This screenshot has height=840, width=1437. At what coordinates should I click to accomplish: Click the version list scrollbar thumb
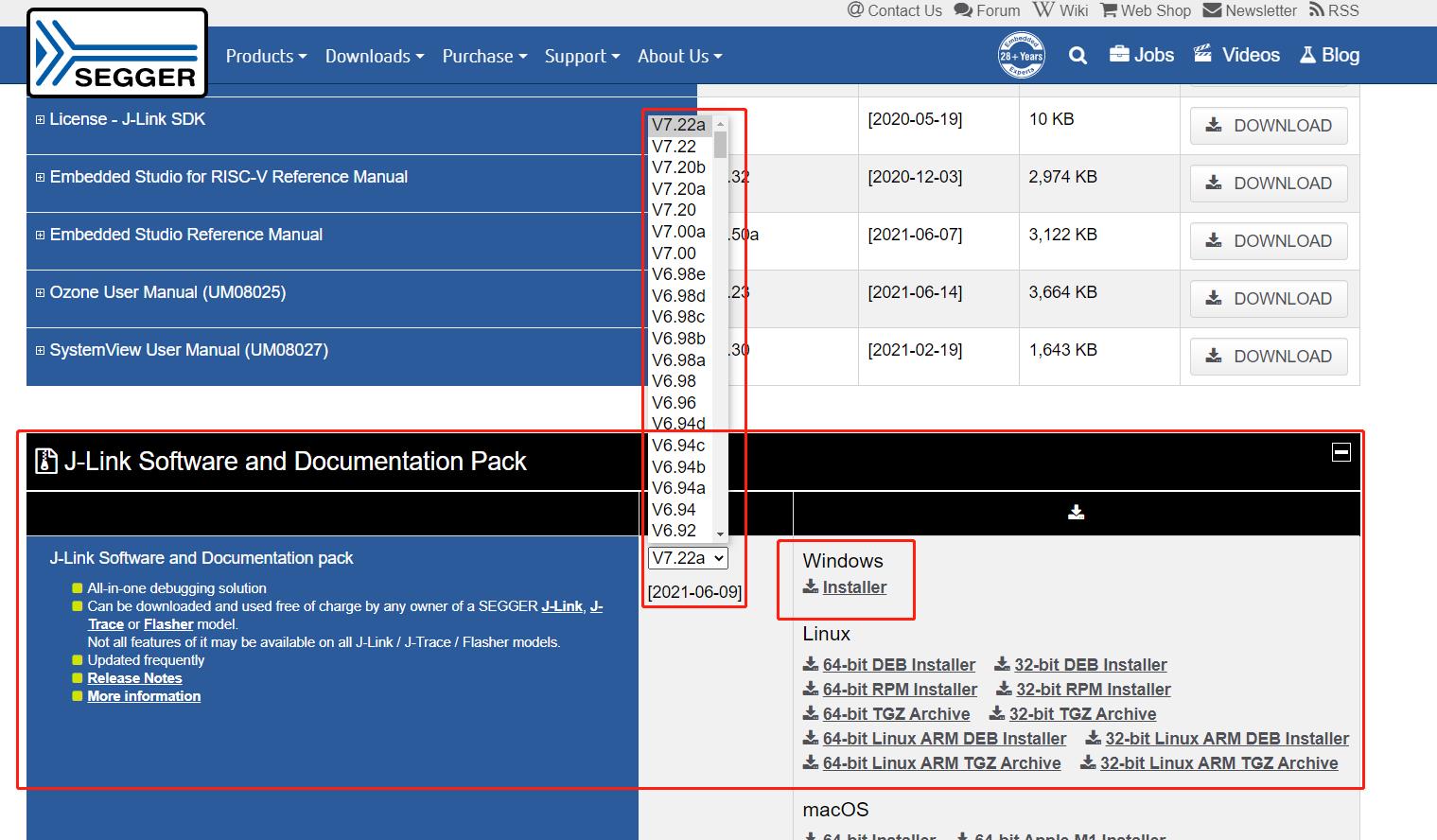[x=720, y=145]
